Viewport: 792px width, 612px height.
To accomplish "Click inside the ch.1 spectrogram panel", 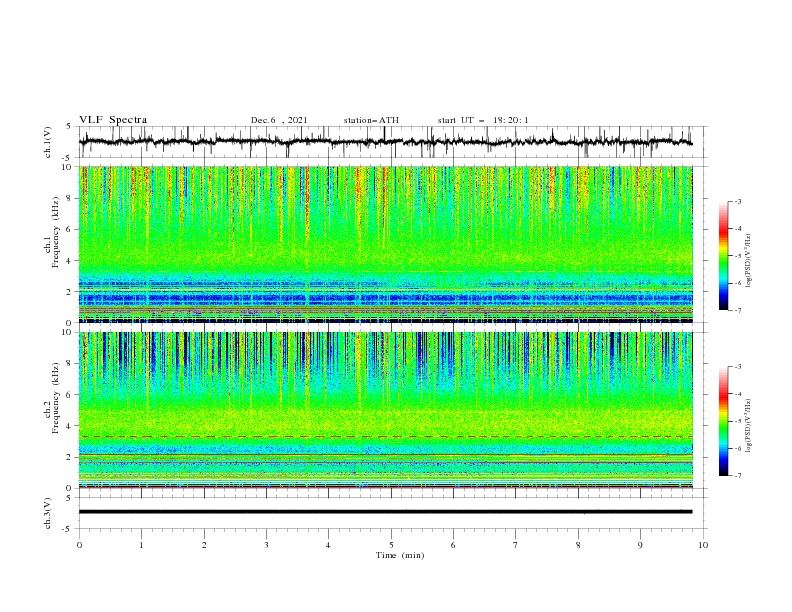I will (x=386, y=244).
